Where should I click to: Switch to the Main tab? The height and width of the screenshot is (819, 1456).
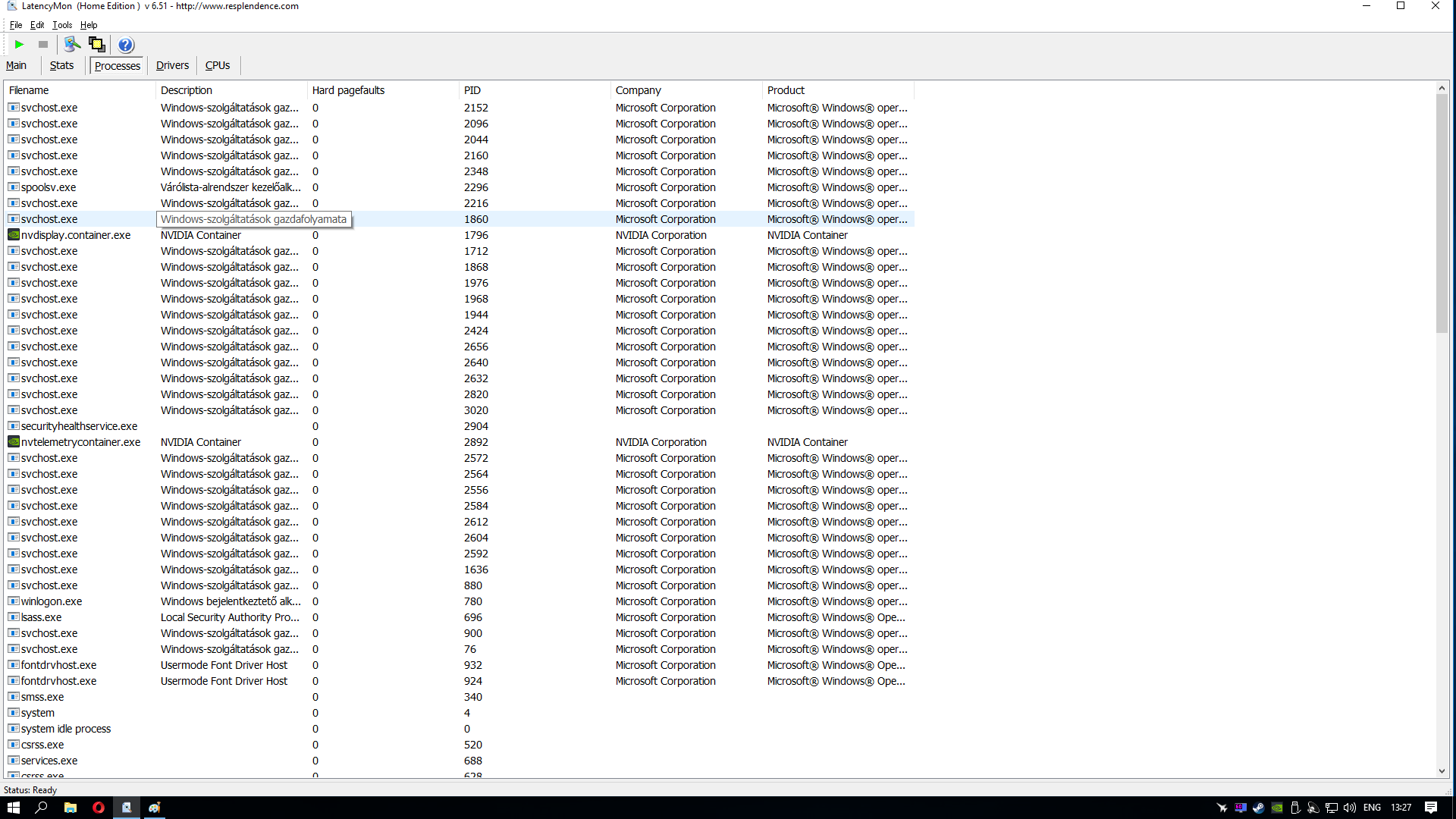coord(17,65)
